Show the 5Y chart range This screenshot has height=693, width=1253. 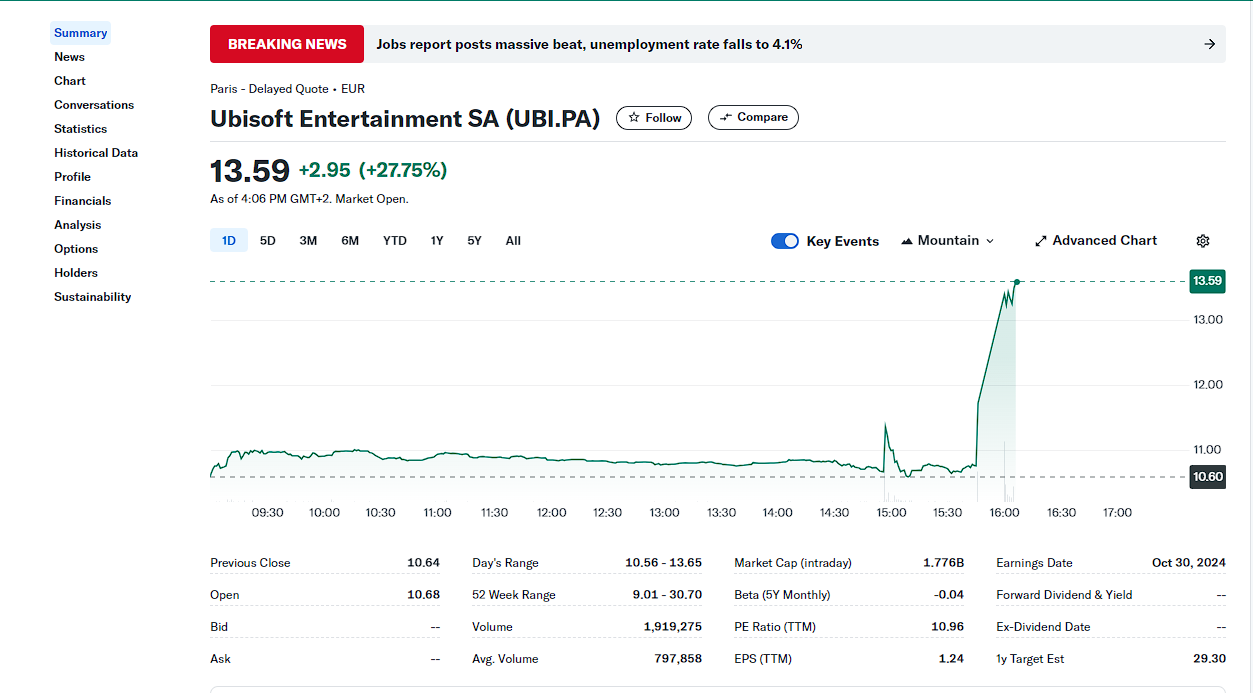[474, 241]
